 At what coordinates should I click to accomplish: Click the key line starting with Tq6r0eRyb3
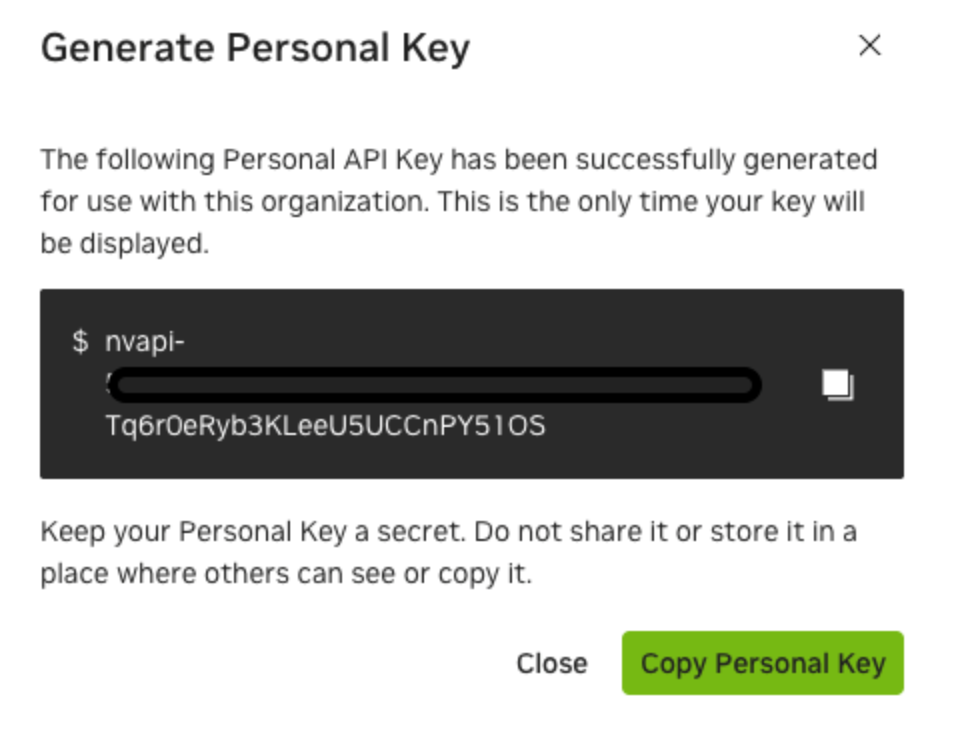325,426
